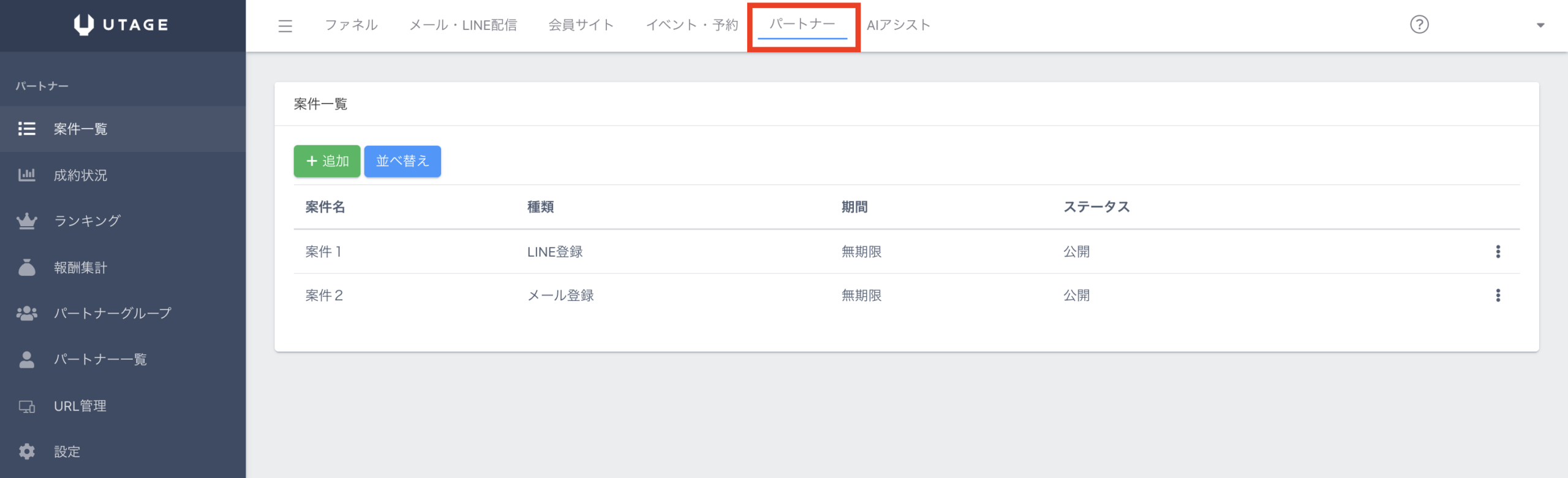The height and width of the screenshot is (478, 1568).
Task: Go to URL管理 in the sidebar
Action: click(x=80, y=406)
